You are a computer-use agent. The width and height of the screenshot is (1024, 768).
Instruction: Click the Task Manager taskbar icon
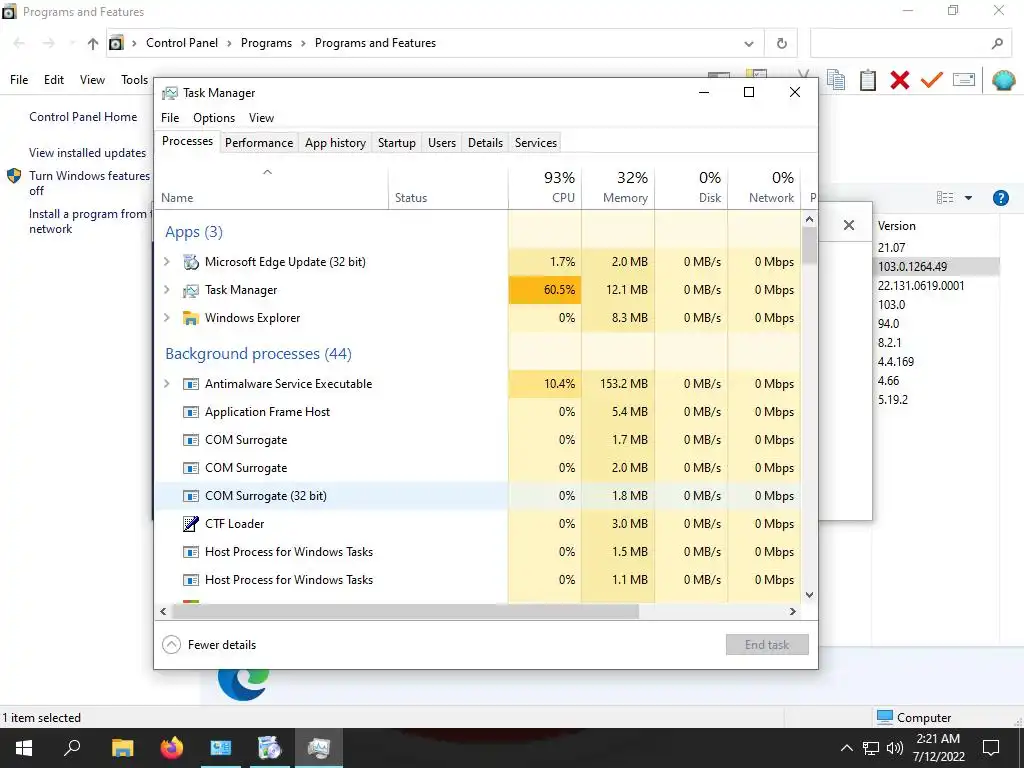[x=319, y=748]
